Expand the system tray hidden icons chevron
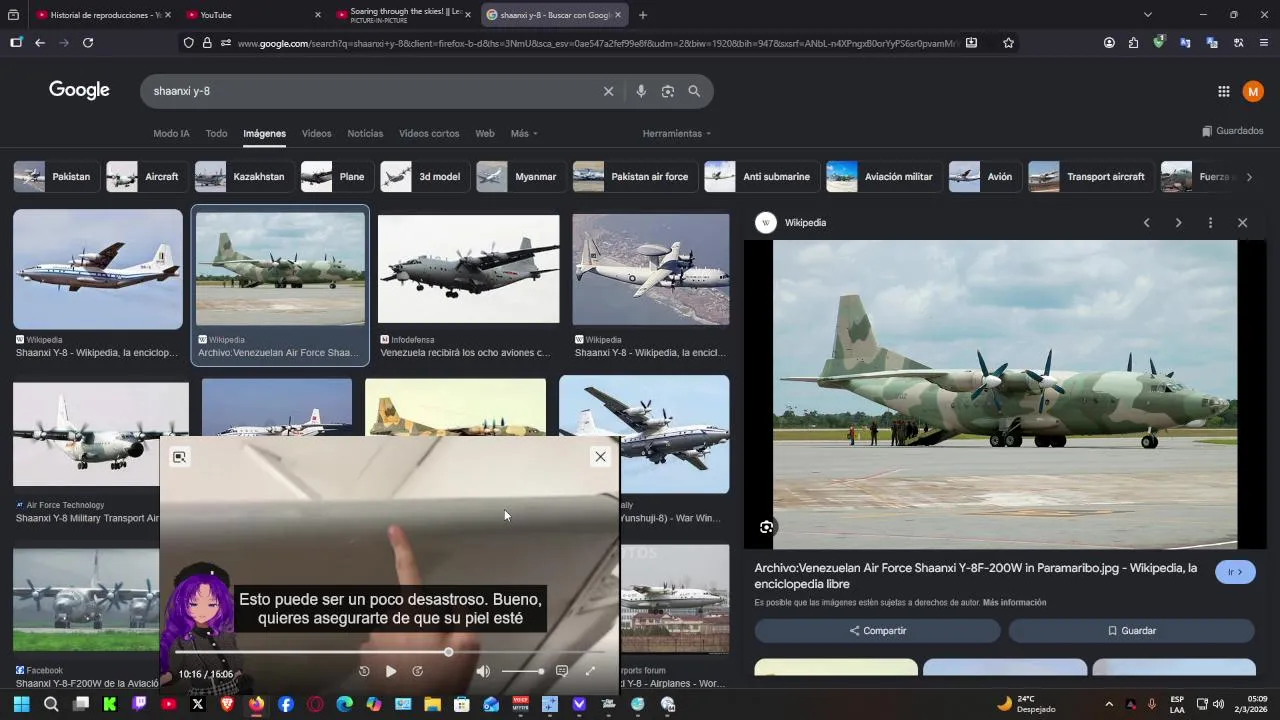 pos(1109,704)
